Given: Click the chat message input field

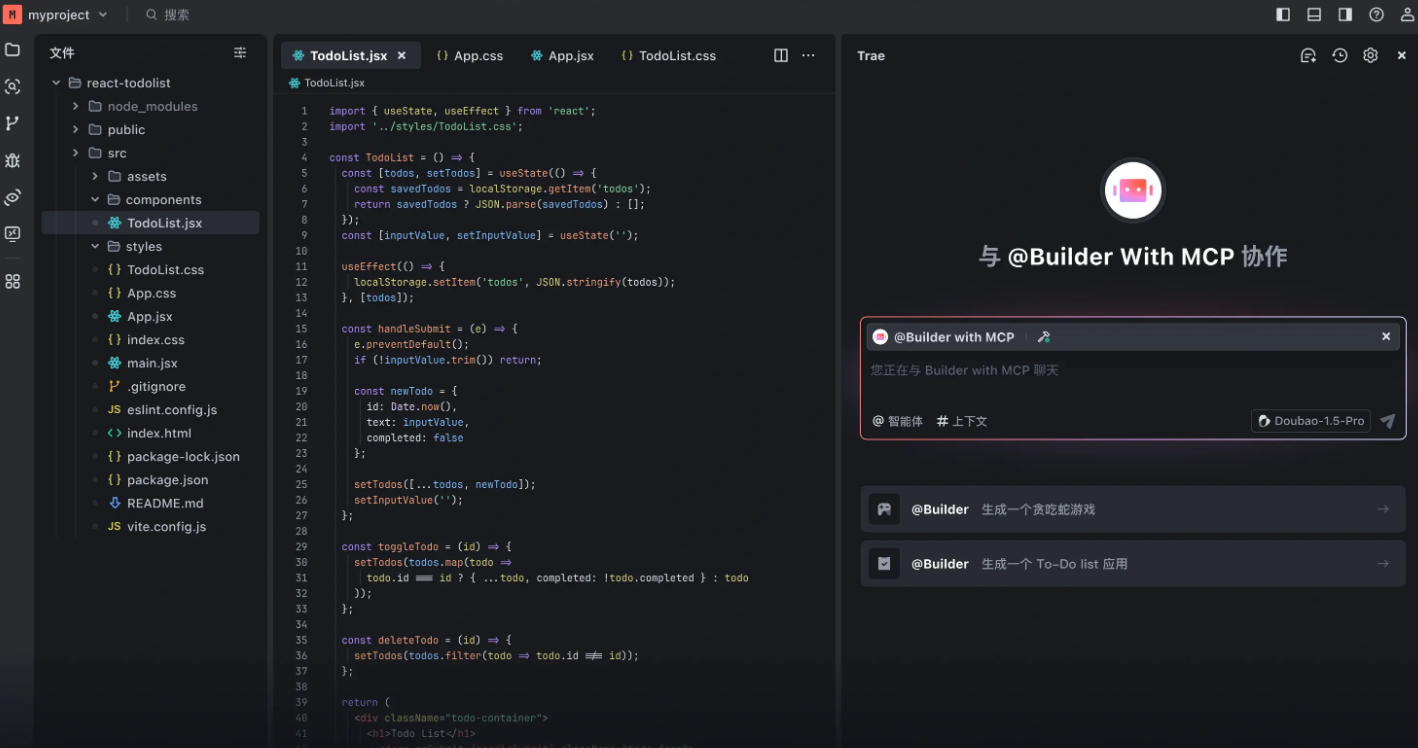Looking at the screenshot, I should coord(1130,371).
